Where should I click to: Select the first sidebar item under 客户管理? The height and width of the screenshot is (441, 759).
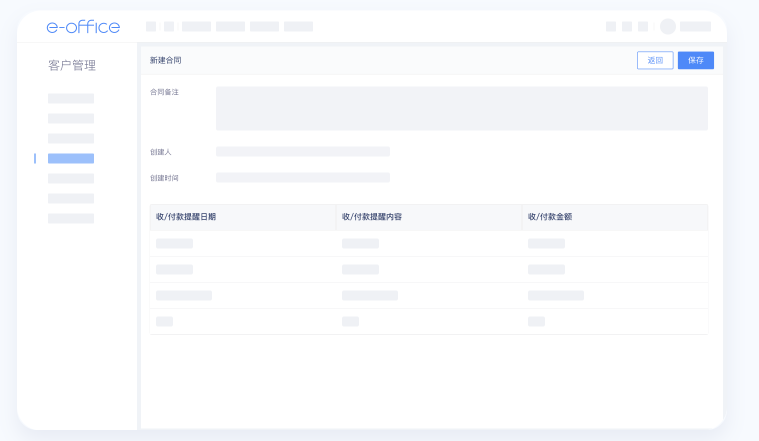click(x=71, y=99)
